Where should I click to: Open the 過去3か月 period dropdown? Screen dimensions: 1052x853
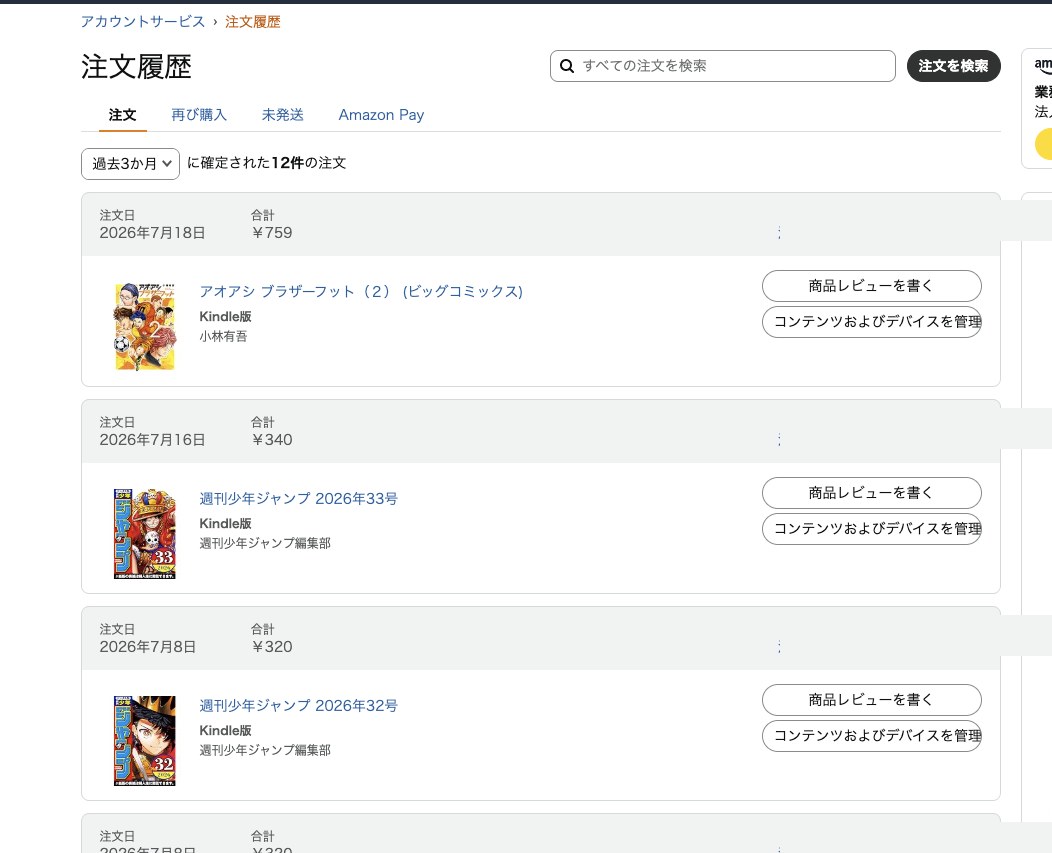pyautogui.click(x=130, y=164)
